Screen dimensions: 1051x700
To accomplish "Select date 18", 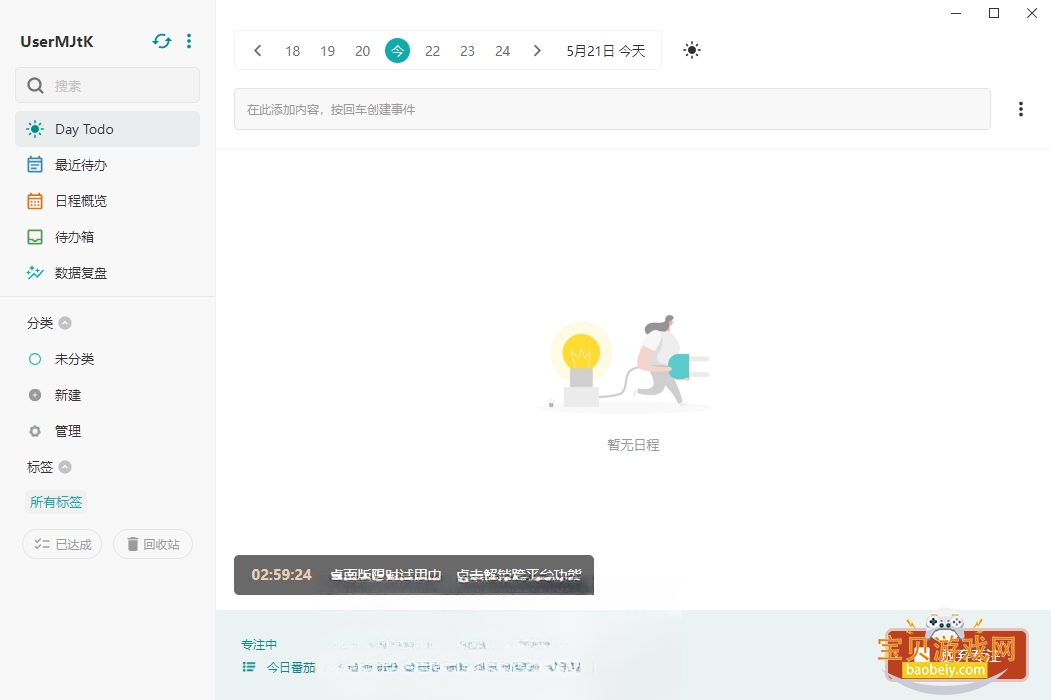I will coord(292,51).
